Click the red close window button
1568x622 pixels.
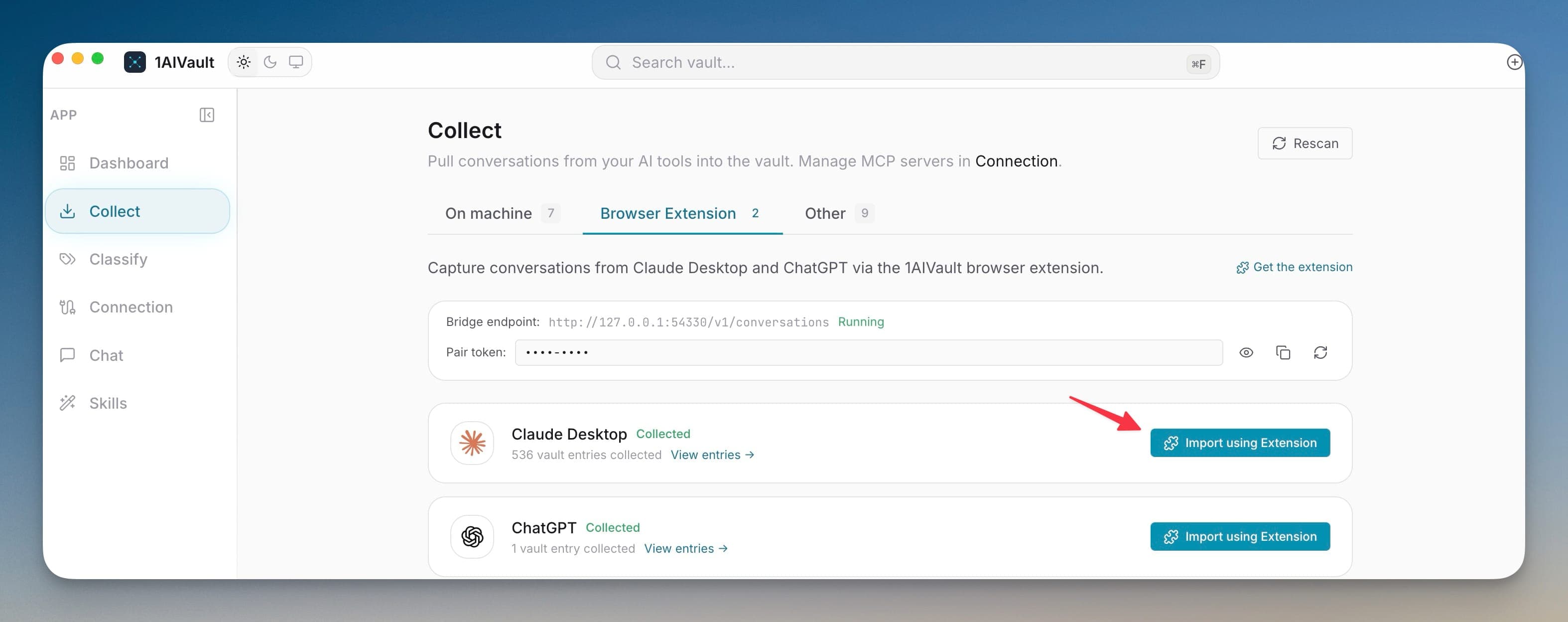pos(58,58)
